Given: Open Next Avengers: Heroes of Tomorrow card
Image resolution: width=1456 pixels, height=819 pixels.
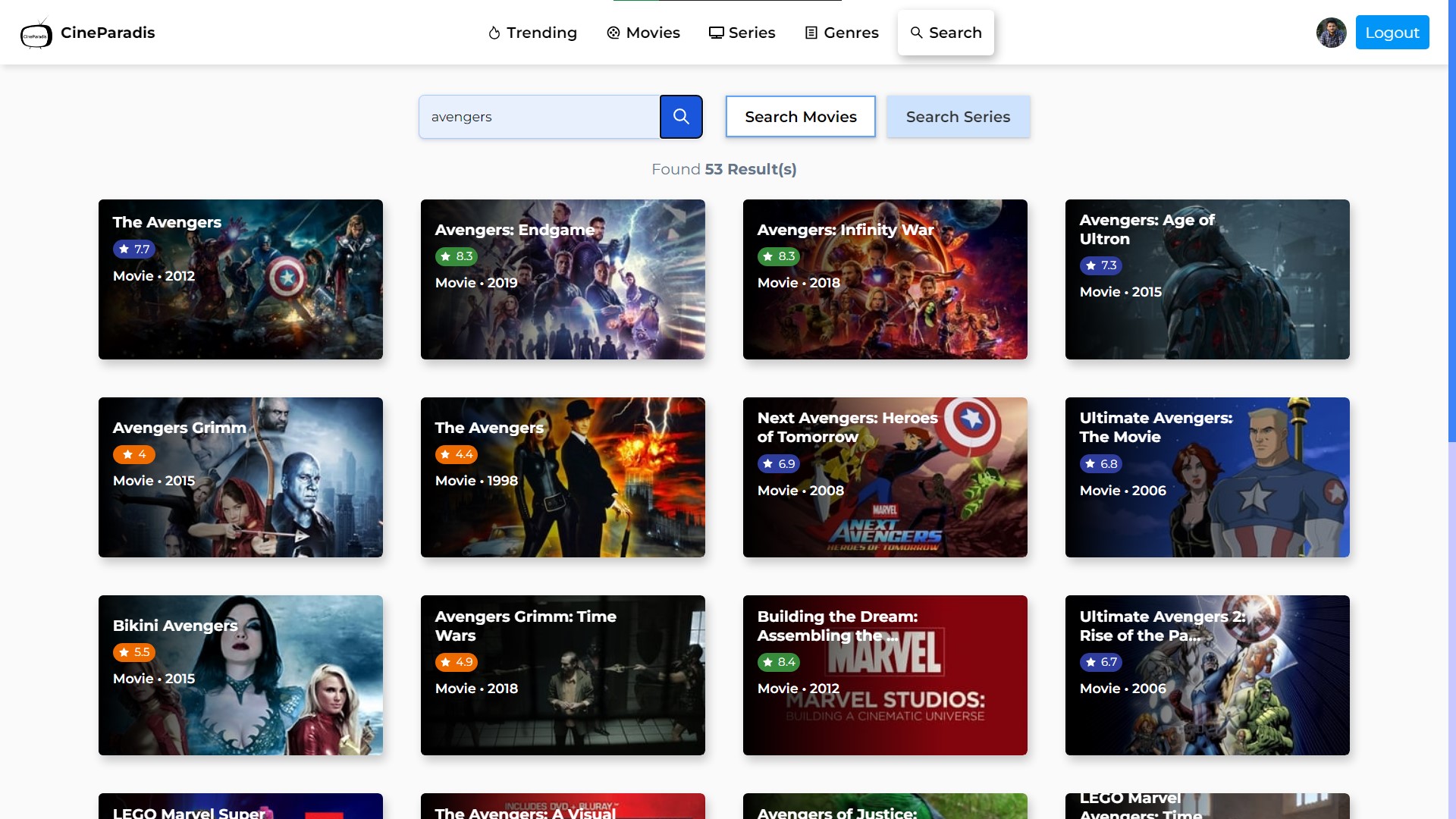Looking at the screenshot, I should coord(885,478).
